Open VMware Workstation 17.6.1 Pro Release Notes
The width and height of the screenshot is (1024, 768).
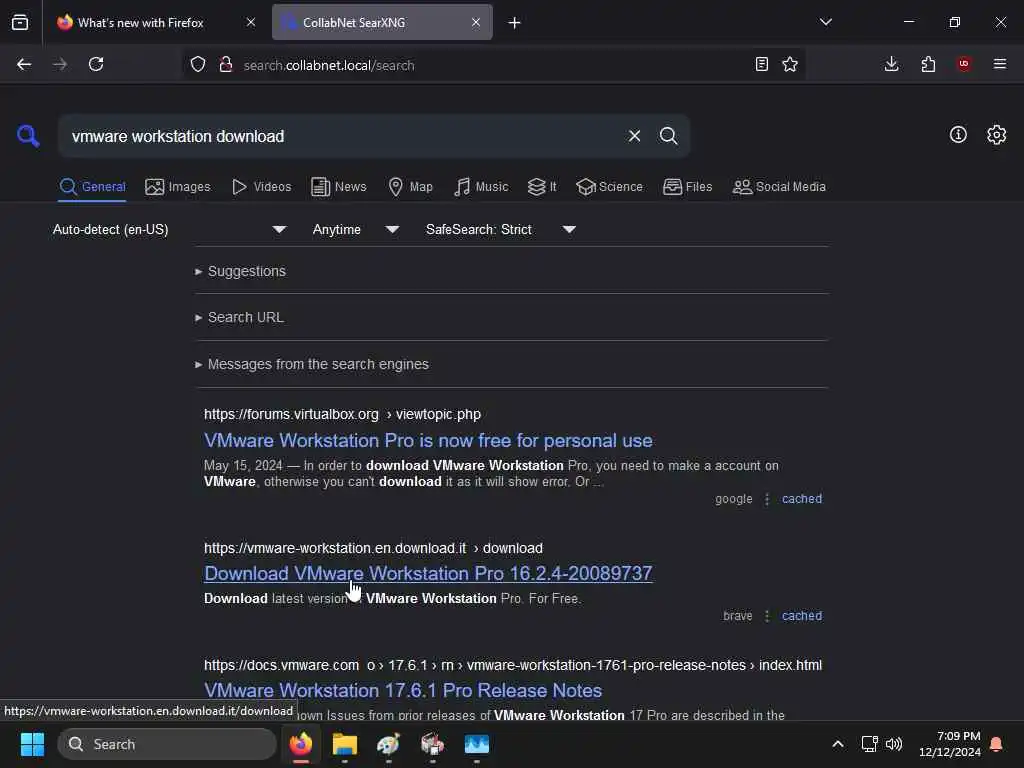click(403, 690)
